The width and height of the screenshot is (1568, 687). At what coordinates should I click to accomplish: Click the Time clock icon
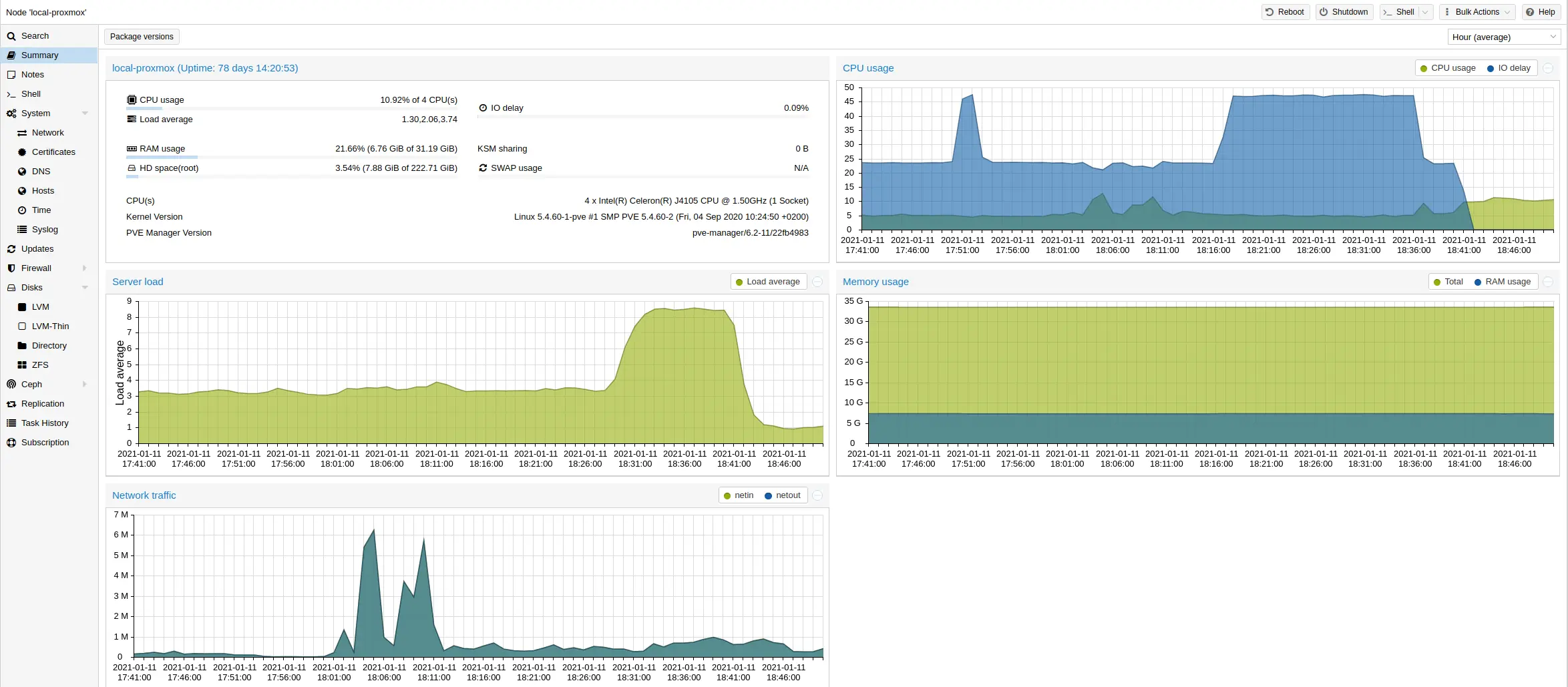(x=22, y=210)
